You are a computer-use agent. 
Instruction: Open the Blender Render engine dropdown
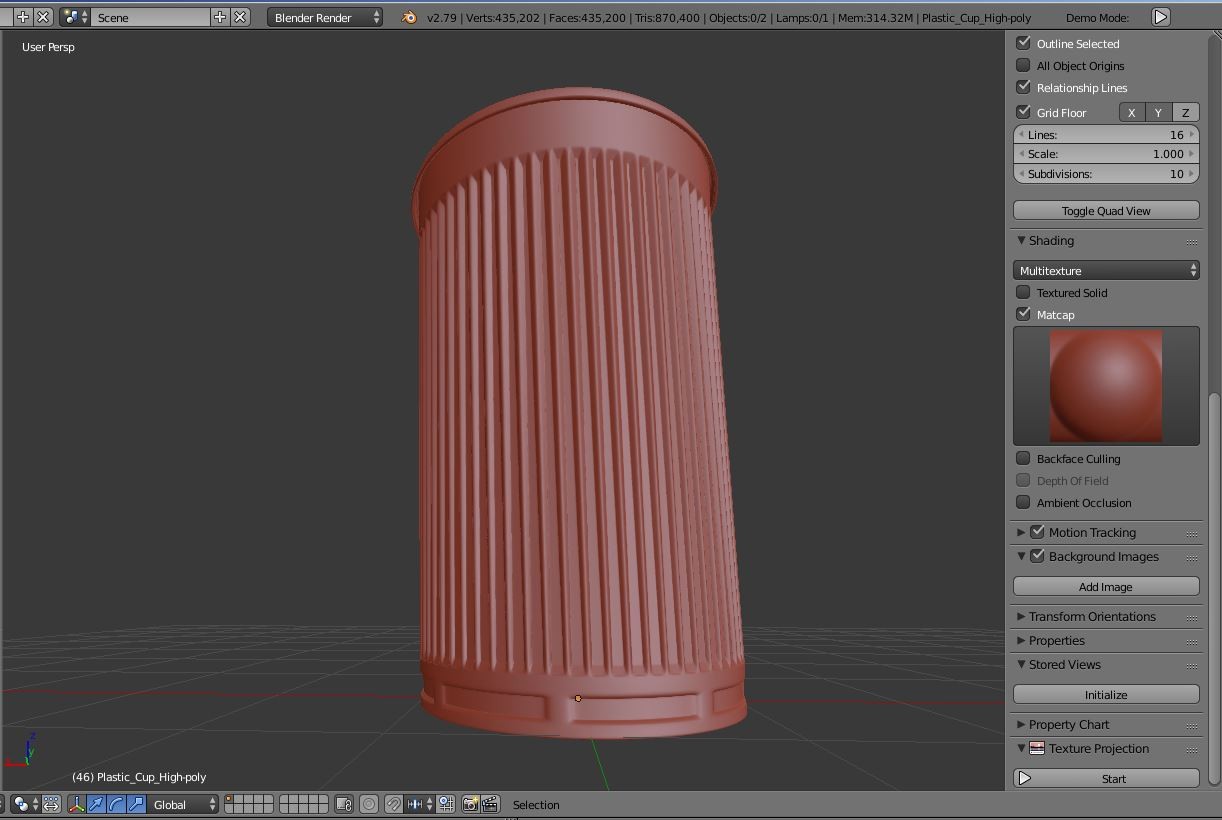pyautogui.click(x=325, y=16)
